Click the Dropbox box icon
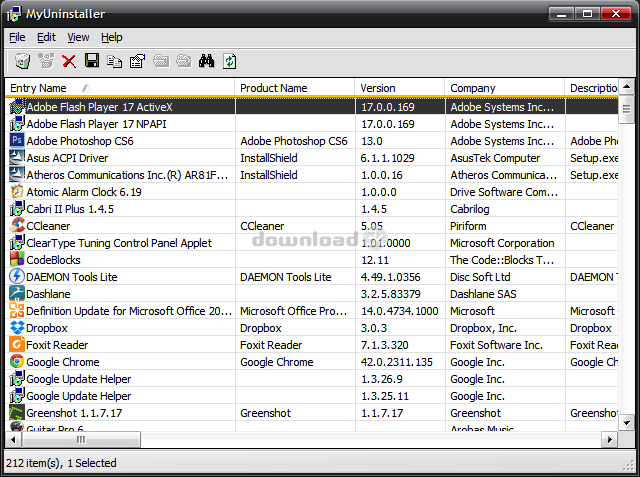The image size is (640, 477). 17,328
